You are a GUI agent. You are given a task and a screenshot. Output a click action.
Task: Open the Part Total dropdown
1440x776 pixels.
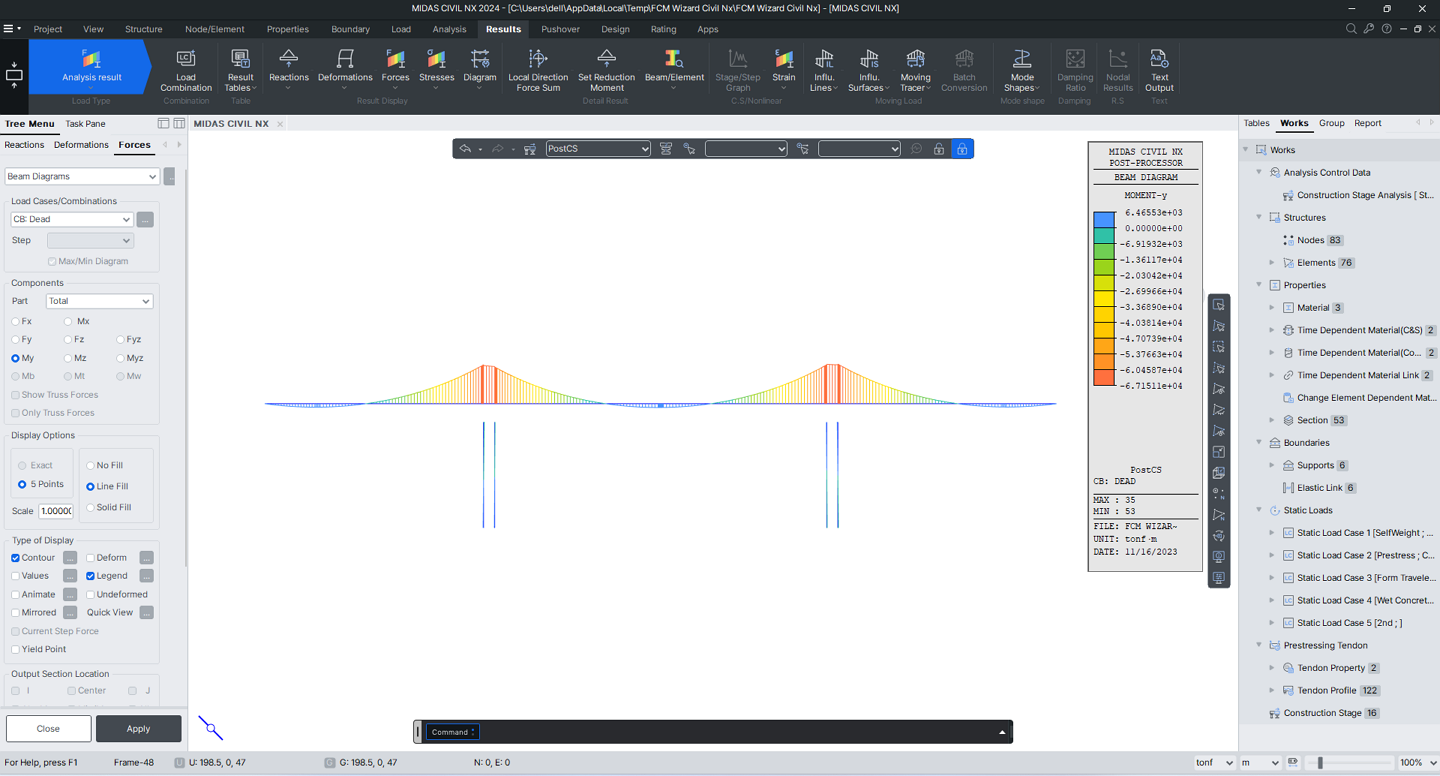point(99,301)
